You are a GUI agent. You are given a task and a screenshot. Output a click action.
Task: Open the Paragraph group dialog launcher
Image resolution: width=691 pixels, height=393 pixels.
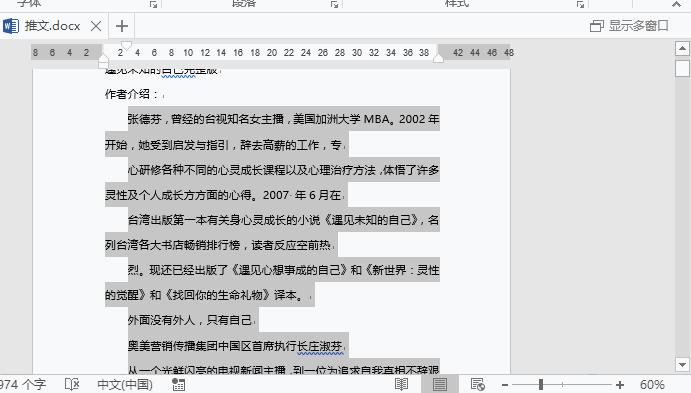coord(334,4)
